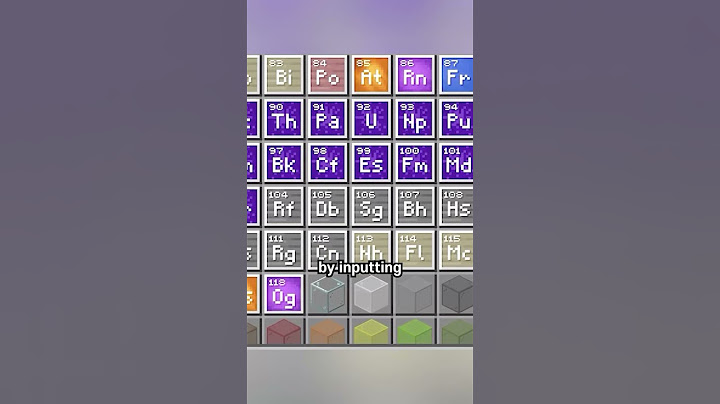Select the red stained glass block
720x404 pixels.
click(284, 332)
